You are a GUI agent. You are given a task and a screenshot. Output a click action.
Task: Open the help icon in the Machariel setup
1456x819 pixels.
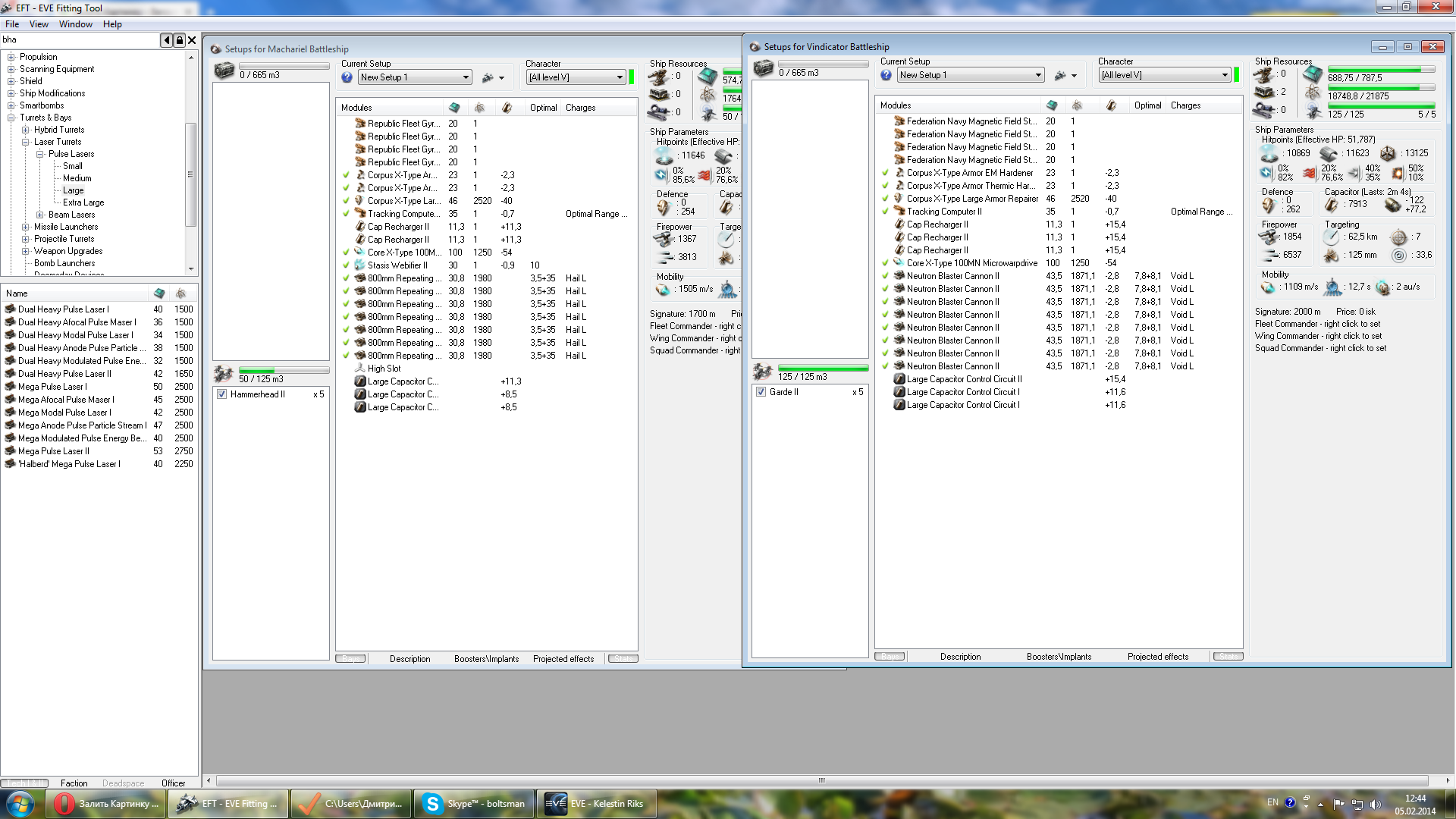[x=347, y=77]
